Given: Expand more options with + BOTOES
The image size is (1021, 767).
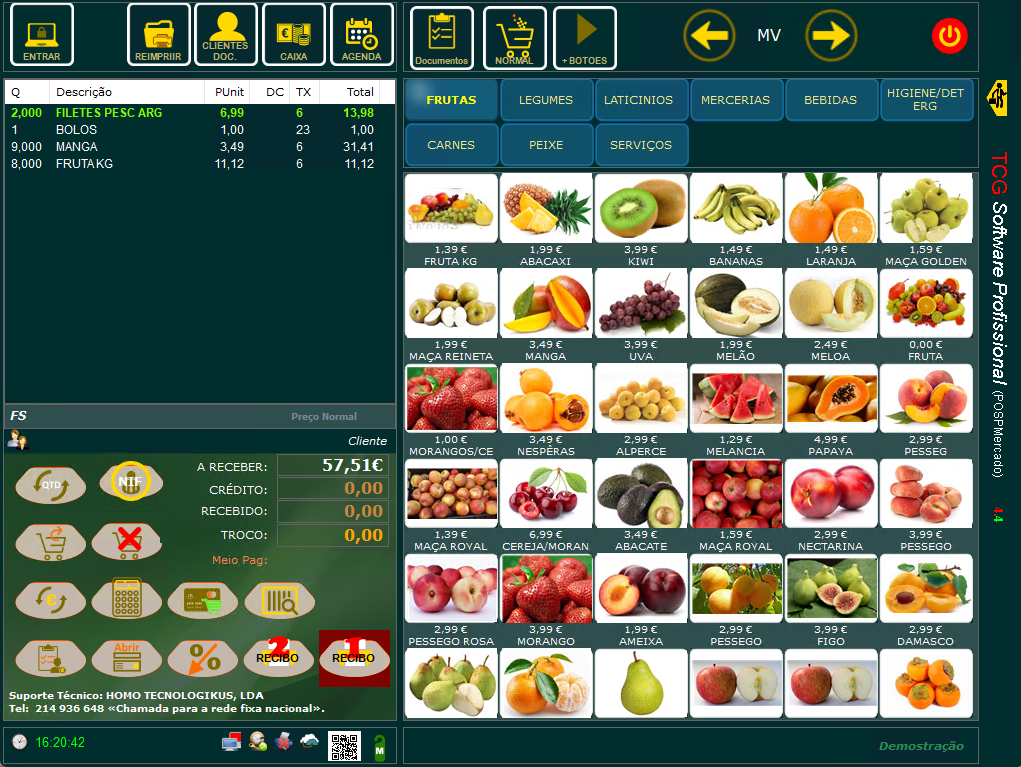Looking at the screenshot, I should 584,38.
